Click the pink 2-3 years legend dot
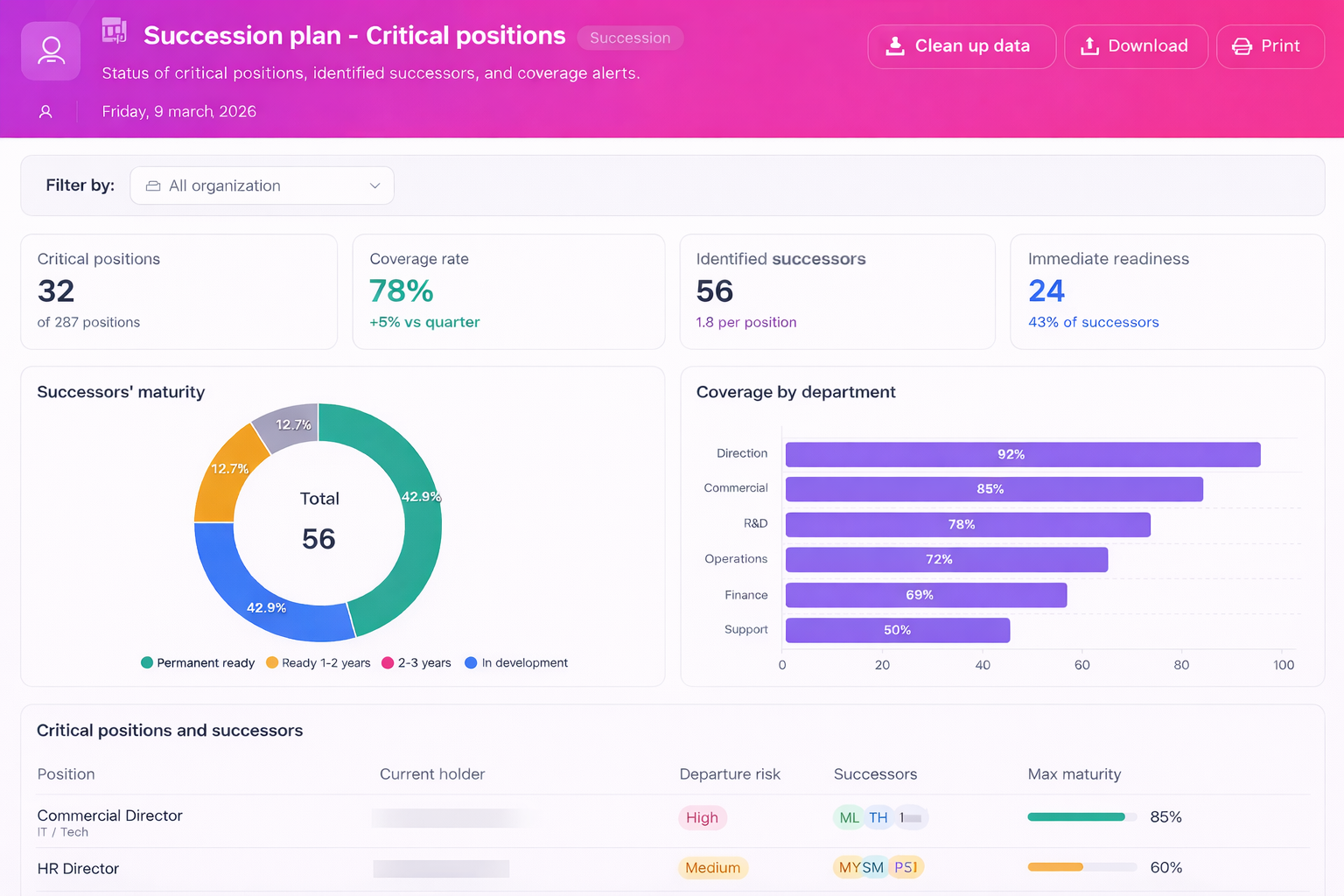The image size is (1344, 896). [x=388, y=663]
